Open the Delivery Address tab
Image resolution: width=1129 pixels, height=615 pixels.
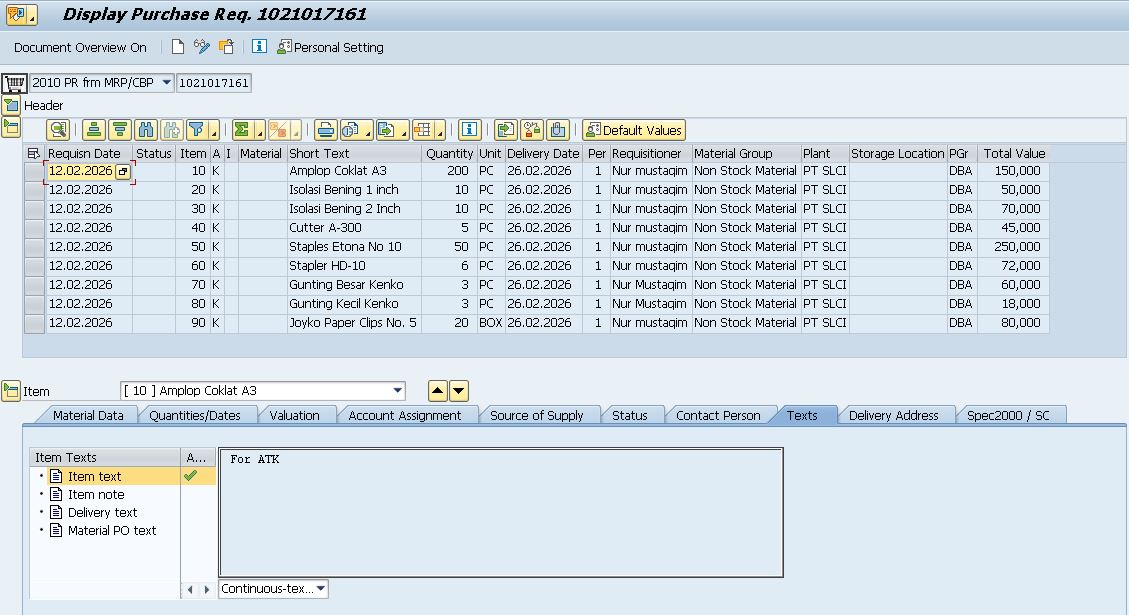click(x=893, y=415)
